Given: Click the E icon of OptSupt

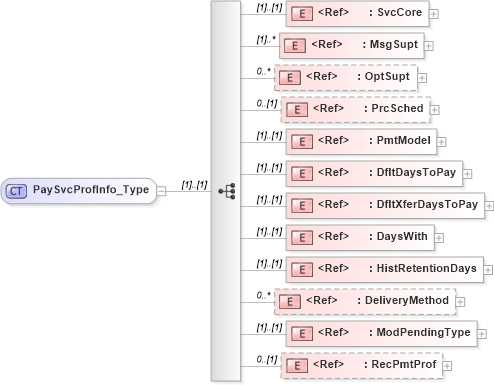Looking at the screenshot, I should coord(290,78).
